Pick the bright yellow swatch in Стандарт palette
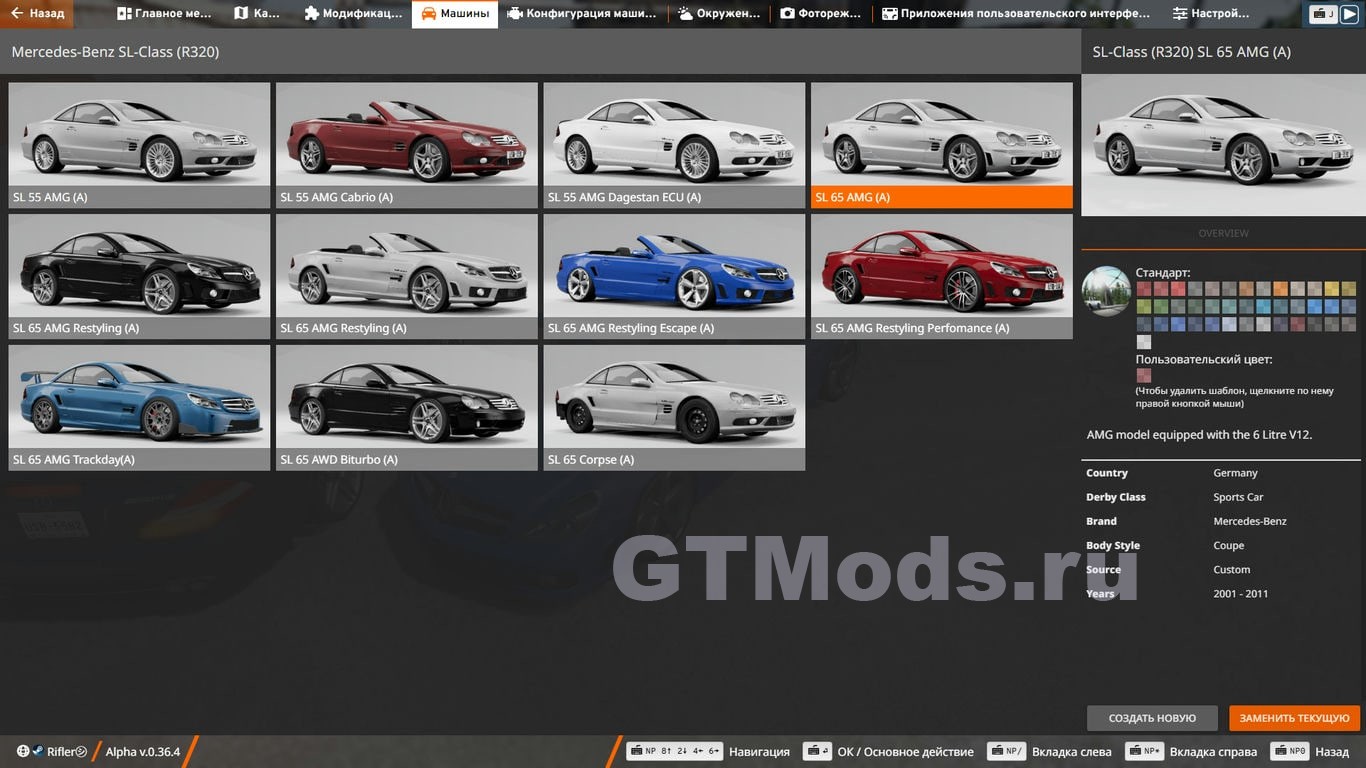Image resolution: width=1366 pixels, height=768 pixels. point(1332,289)
